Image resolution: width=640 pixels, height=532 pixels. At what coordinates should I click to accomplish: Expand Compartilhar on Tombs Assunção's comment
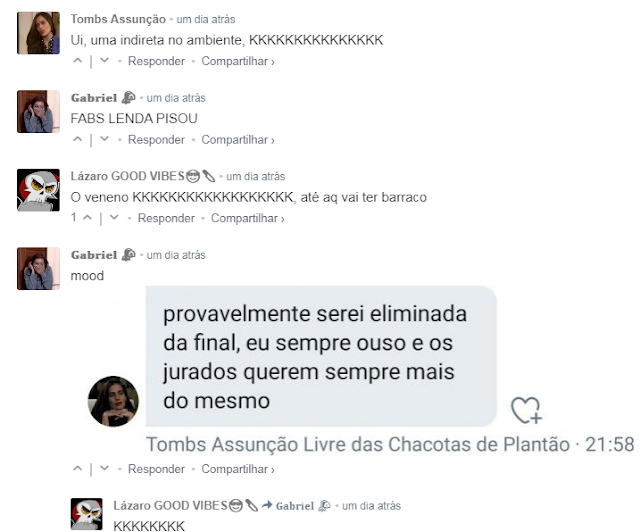tap(238, 61)
